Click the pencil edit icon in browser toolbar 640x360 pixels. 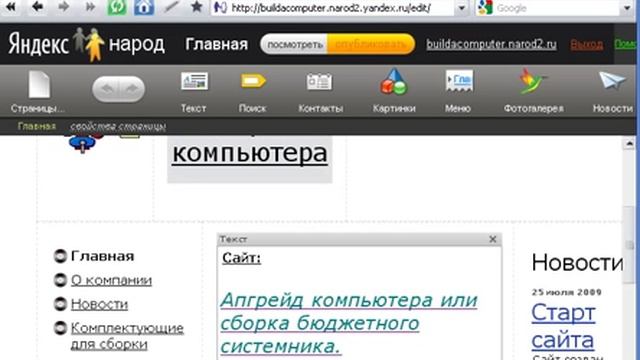click(171, 6)
